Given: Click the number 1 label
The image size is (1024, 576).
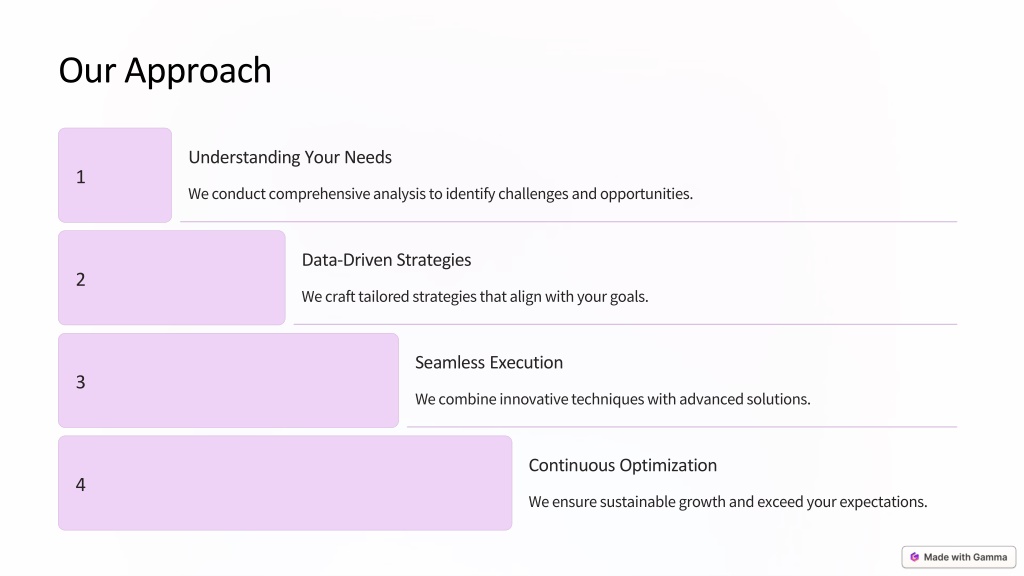Looking at the screenshot, I should [80, 177].
